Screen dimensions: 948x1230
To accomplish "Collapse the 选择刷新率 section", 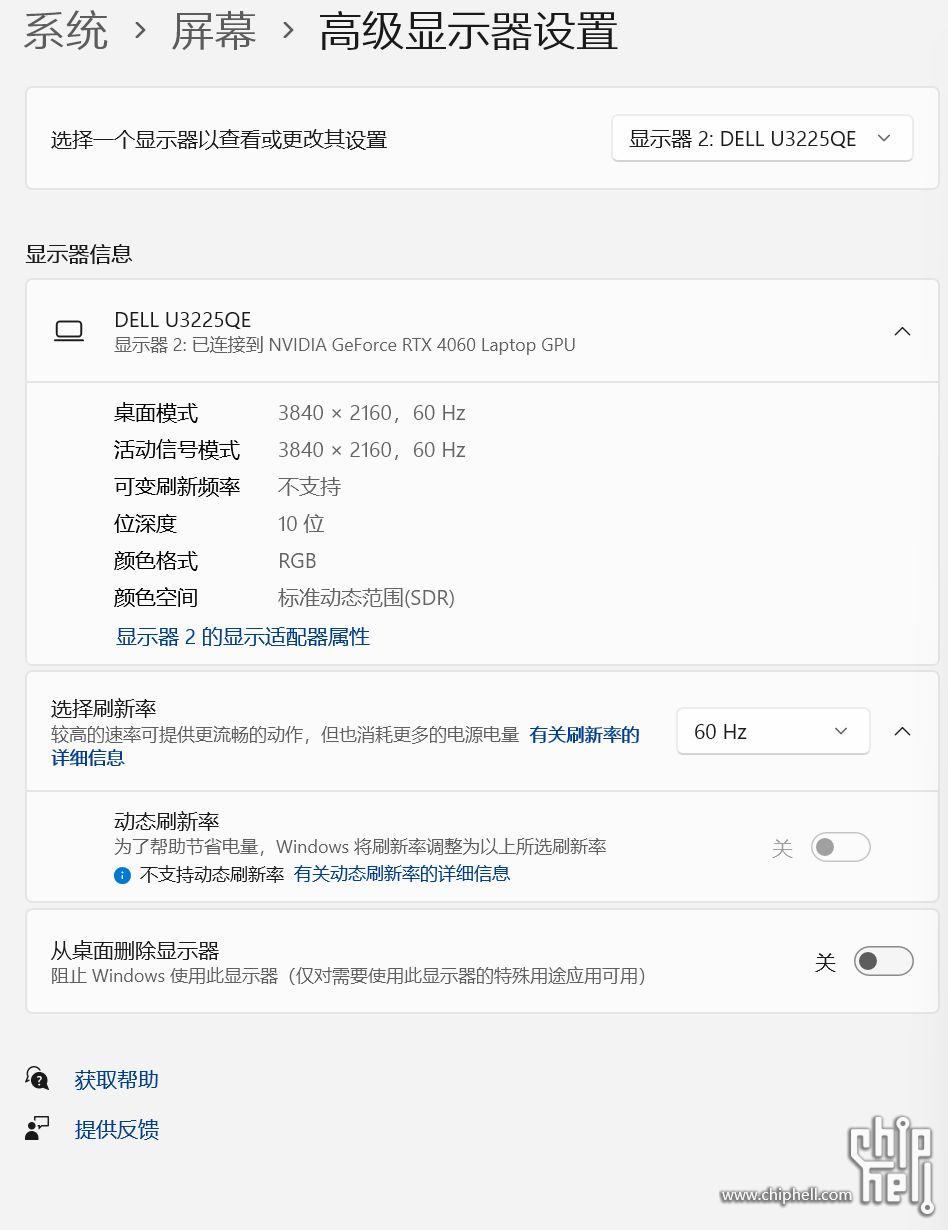I will pyautogui.click(x=902, y=732).
